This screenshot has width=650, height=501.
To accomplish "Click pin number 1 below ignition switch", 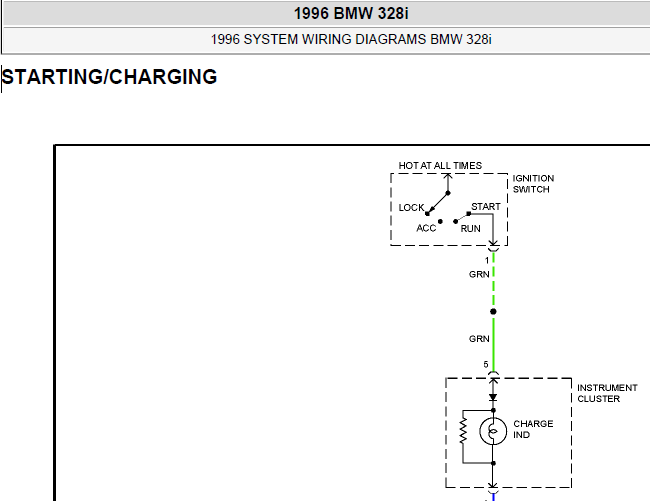I will point(487,261).
